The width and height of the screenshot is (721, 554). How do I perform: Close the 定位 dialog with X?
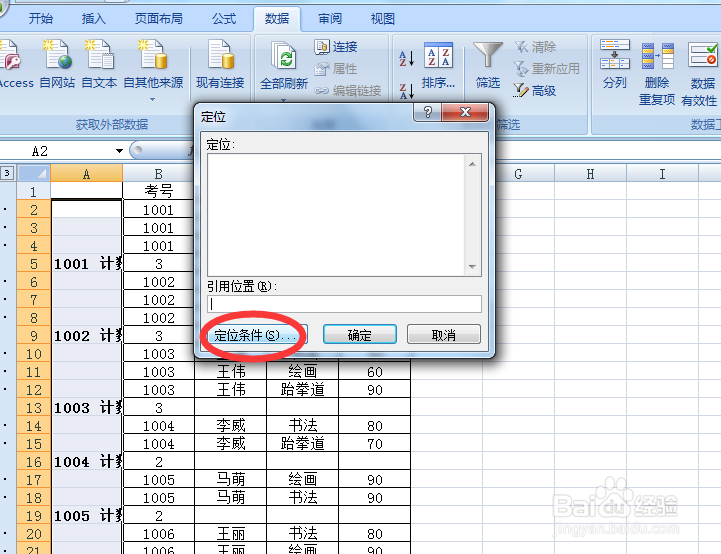[465, 112]
